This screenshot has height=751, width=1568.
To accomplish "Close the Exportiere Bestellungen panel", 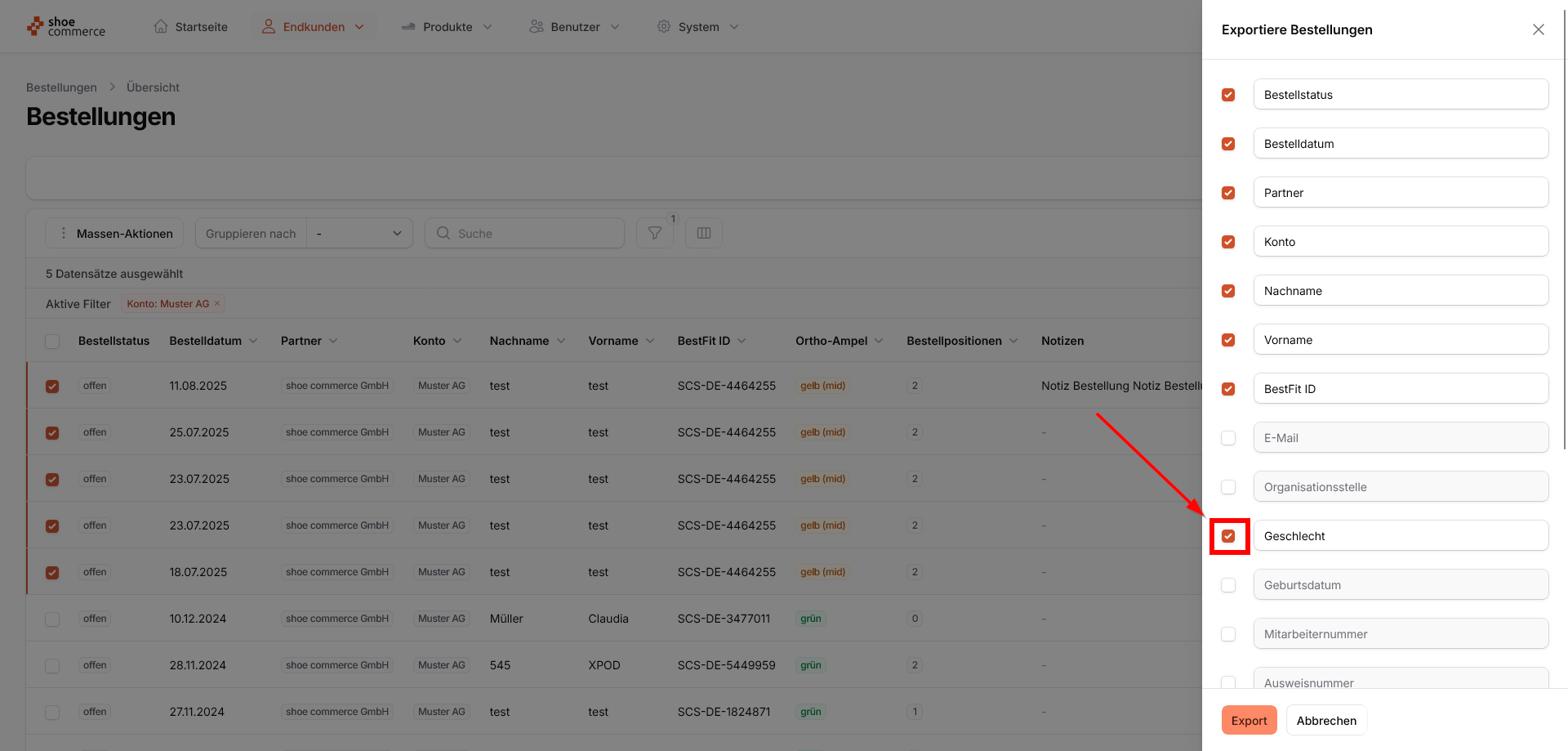I will tap(1538, 29).
